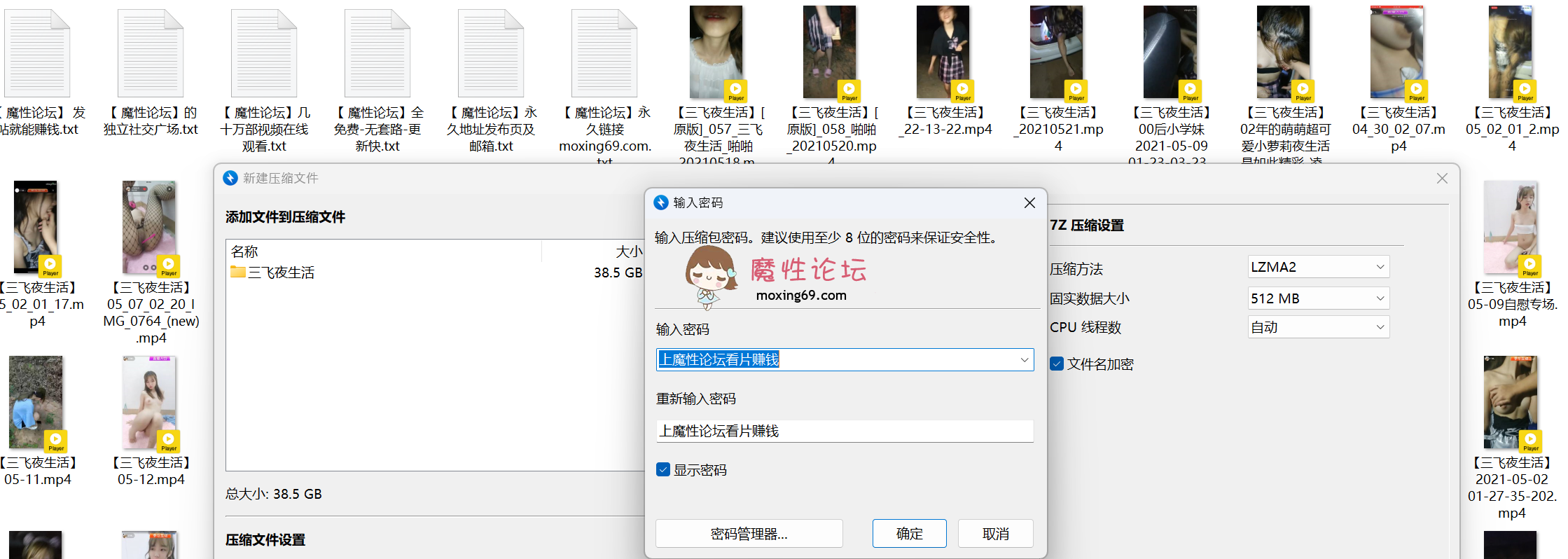Click the 重新输入密码 text field

click(844, 431)
